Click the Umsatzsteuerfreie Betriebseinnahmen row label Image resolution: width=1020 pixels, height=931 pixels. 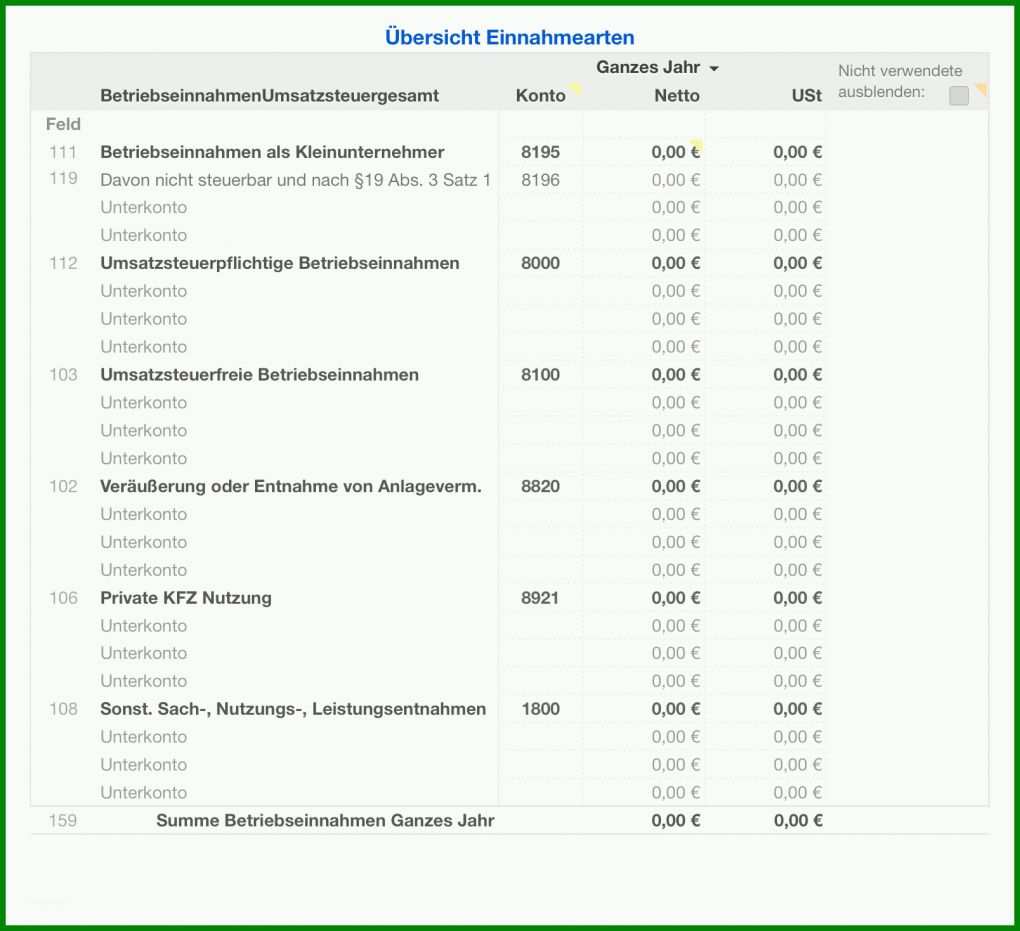coord(259,375)
